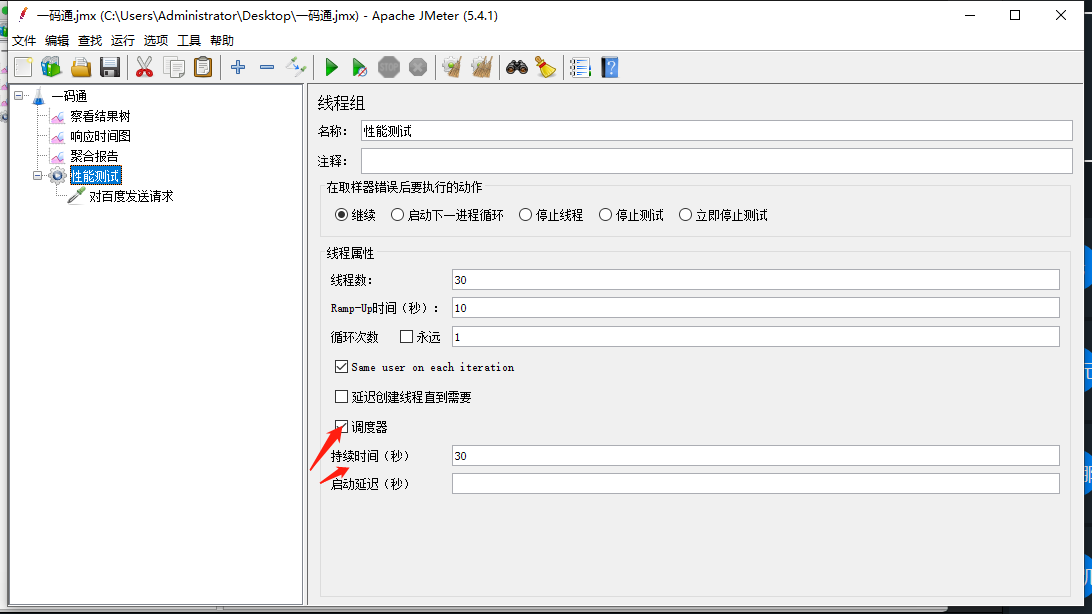
Task: Click the 对百度发送请求 sampler pipette icon
Action: 77,196
